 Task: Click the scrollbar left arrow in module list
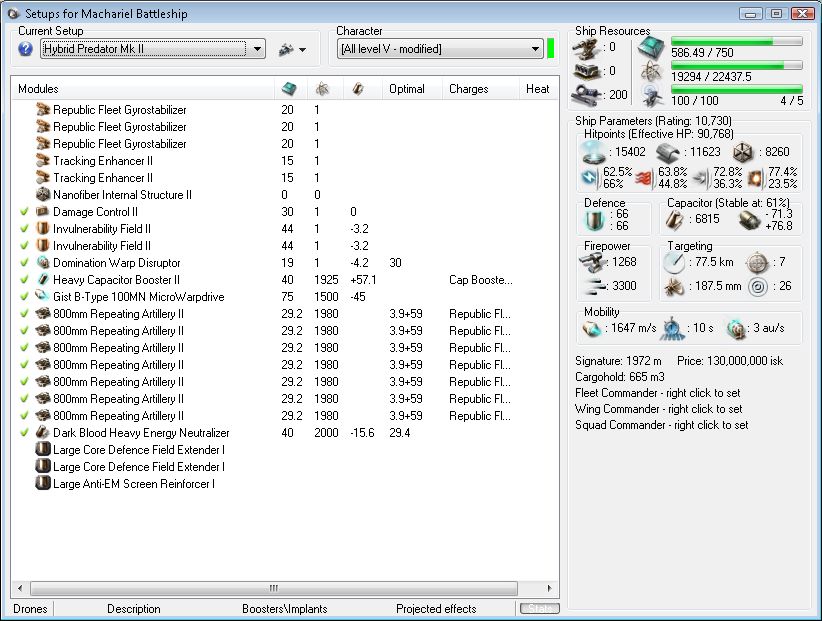tap(20, 589)
